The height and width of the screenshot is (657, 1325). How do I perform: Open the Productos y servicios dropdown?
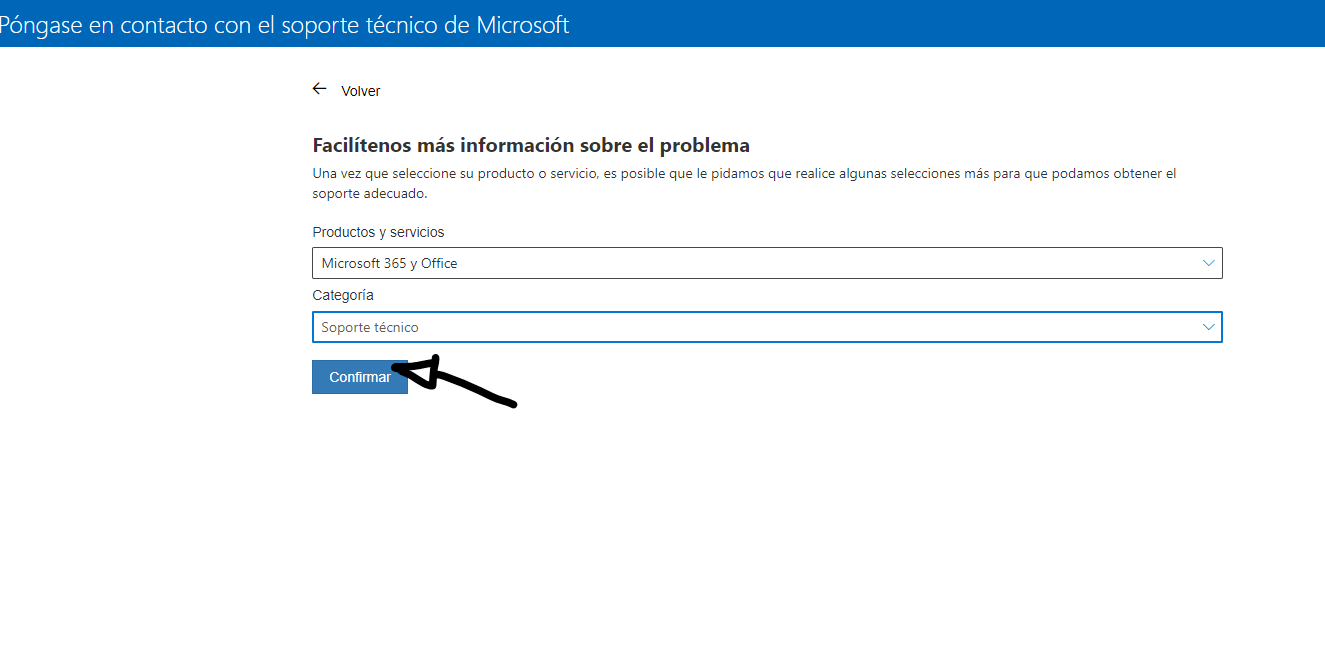point(767,263)
